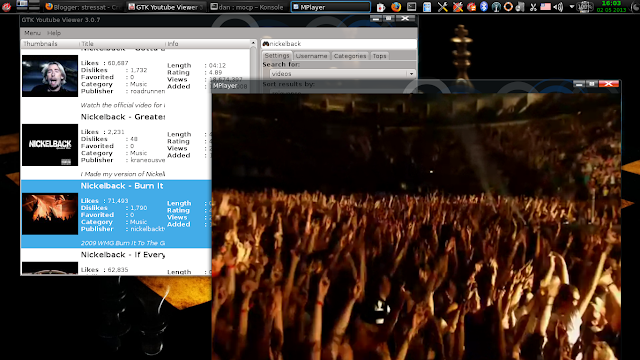This screenshot has width=640, height=360.
Task: Switch to the Categories tab
Action: point(350,56)
